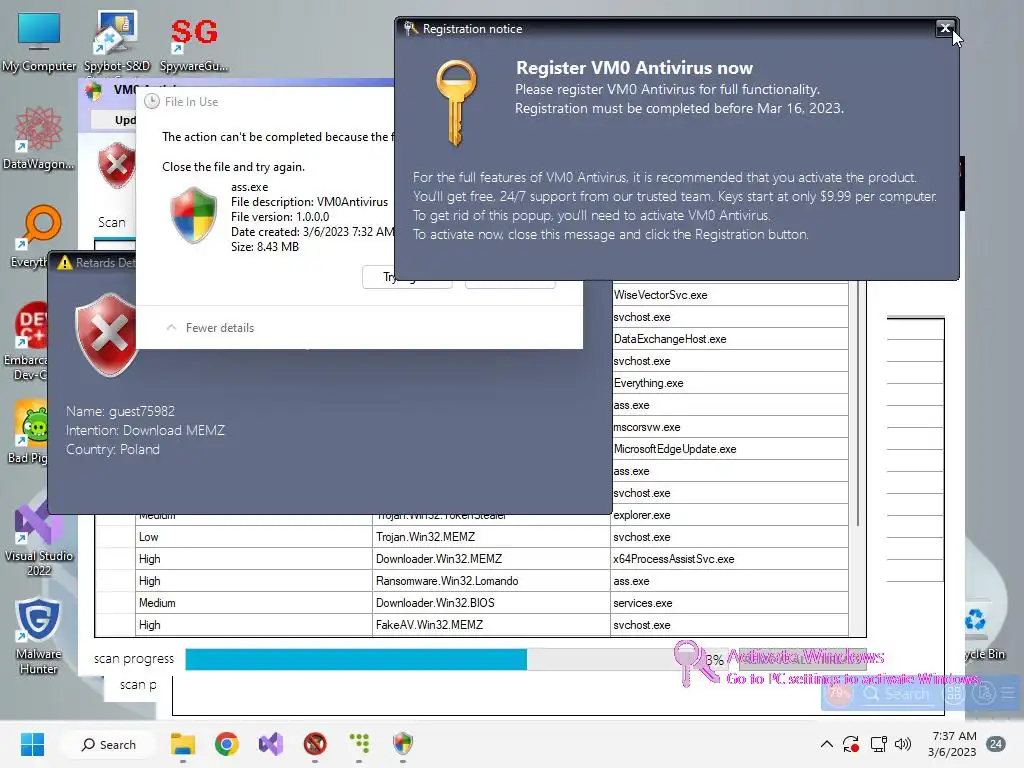Select explorer.exe process row
The height and width of the screenshot is (768, 1024).
pyautogui.click(x=729, y=515)
